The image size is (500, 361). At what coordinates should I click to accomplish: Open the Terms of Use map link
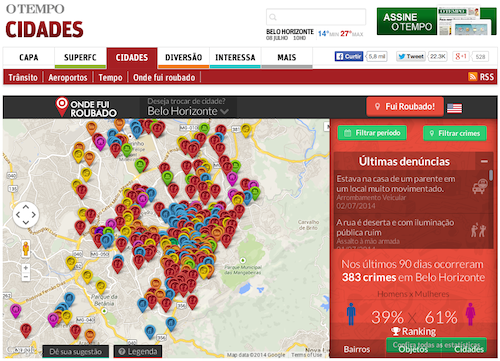coord(306,355)
